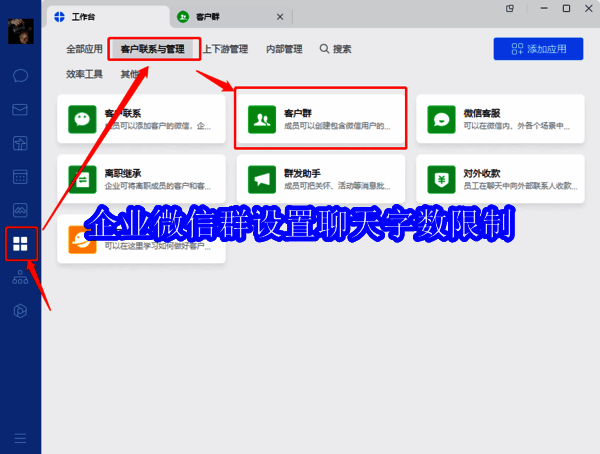Click the 客户联系 green chat icon

[82, 119]
